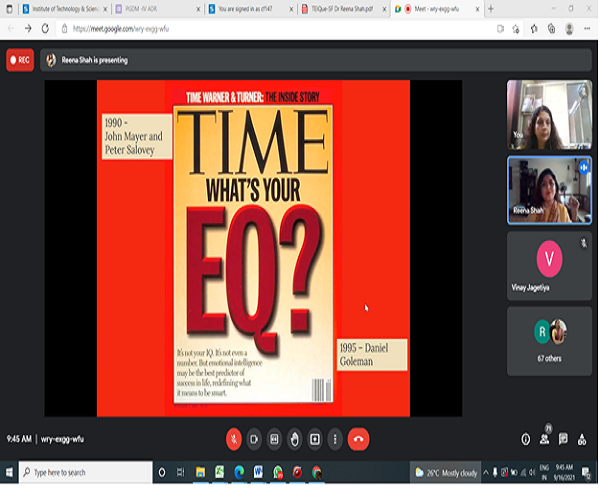Open the chat panel
The height and width of the screenshot is (500, 600).
563,439
